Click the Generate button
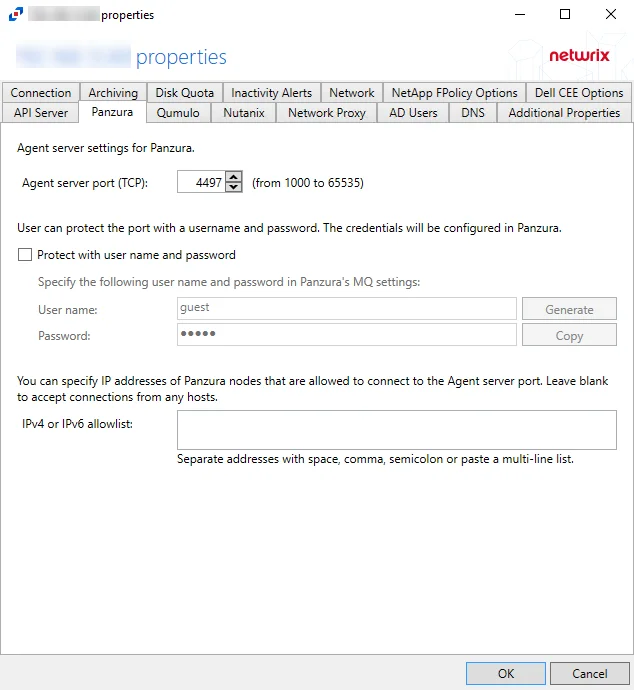The height and width of the screenshot is (690, 634). [x=569, y=308]
